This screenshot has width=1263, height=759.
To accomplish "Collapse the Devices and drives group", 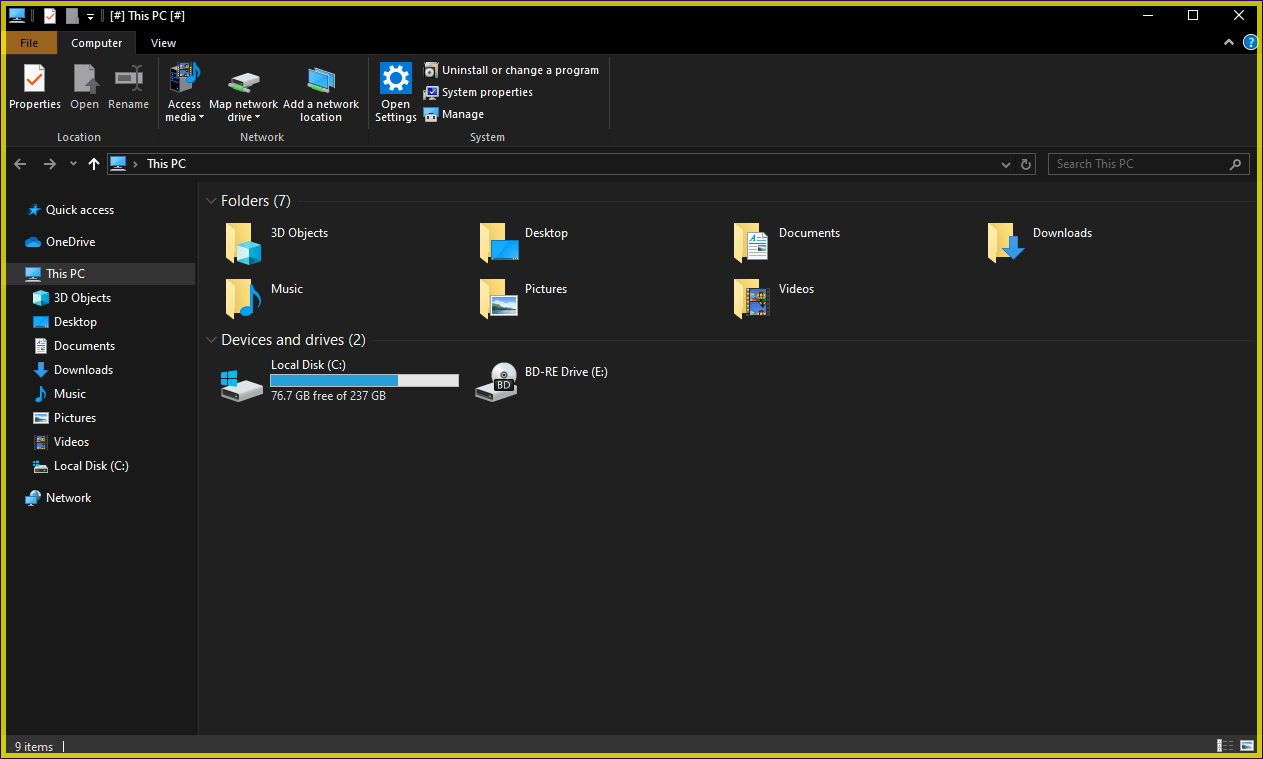I will click(x=211, y=340).
